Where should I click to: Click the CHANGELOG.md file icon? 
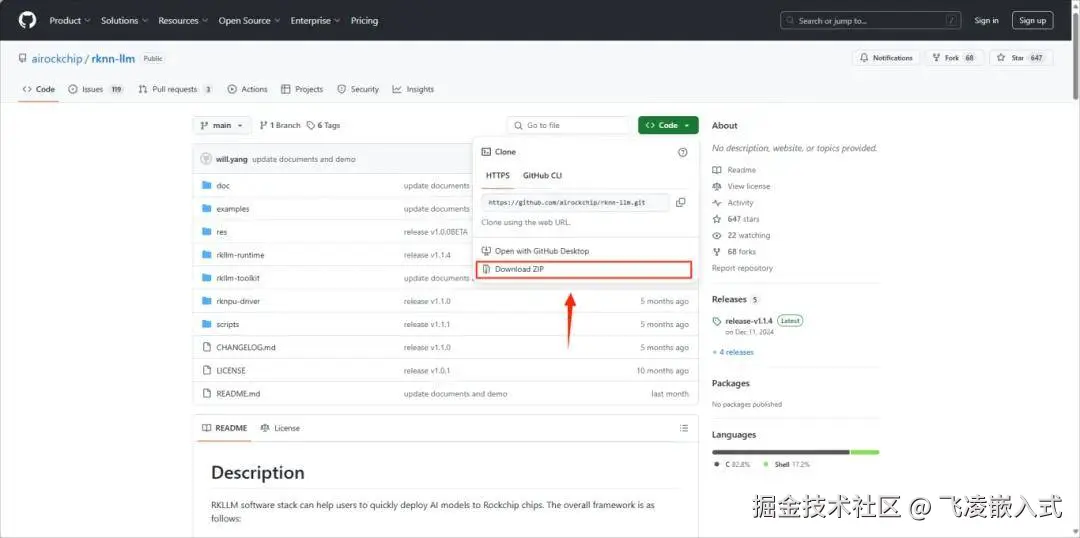[x=207, y=347]
